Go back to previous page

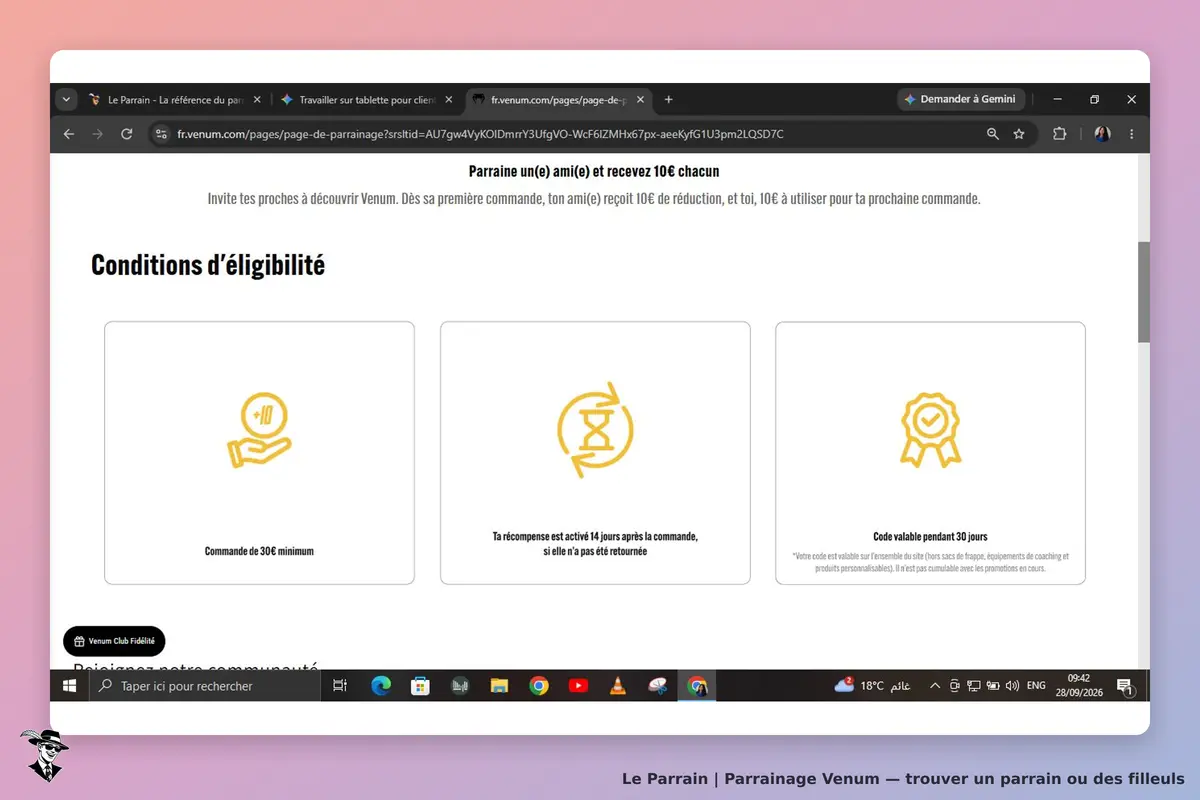click(x=69, y=134)
